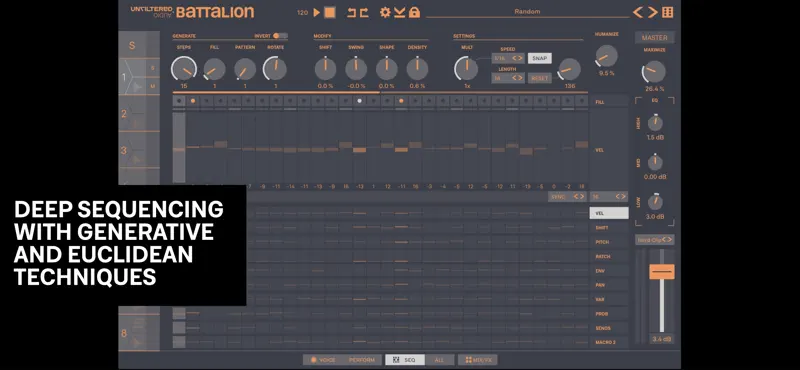Click the Random preset name field

click(527, 12)
